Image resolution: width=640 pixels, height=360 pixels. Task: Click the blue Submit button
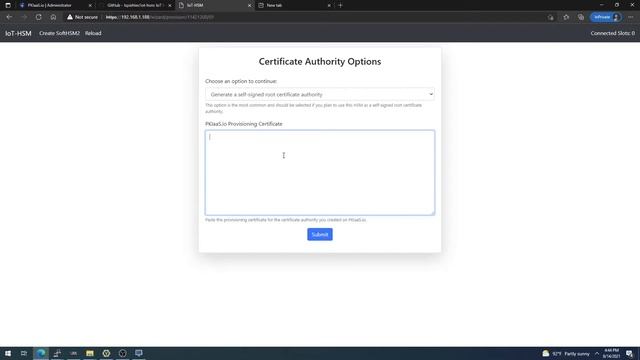(x=320, y=234)
